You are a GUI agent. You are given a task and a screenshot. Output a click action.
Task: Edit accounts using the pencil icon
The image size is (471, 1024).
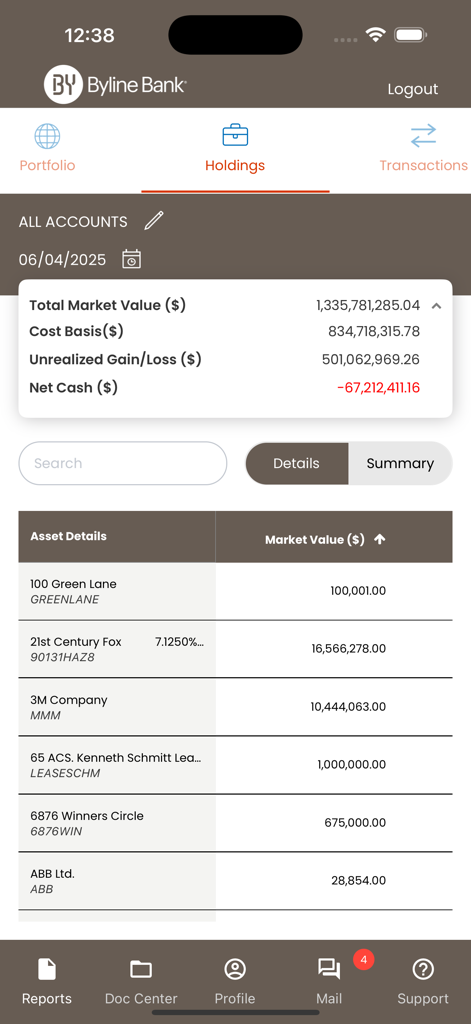(154, 221)
